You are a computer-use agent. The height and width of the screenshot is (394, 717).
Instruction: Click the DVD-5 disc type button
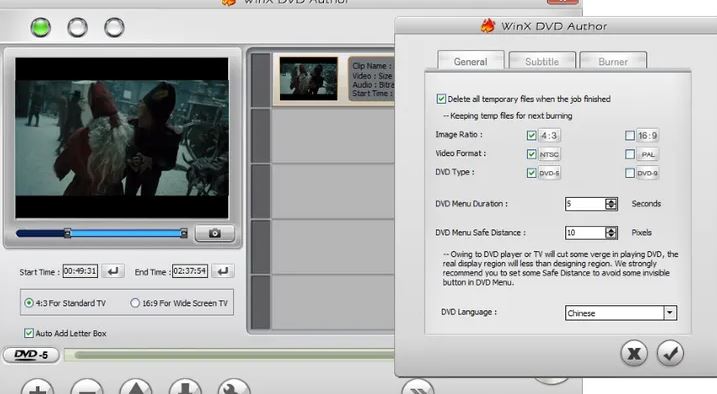[x=31, y=355]
